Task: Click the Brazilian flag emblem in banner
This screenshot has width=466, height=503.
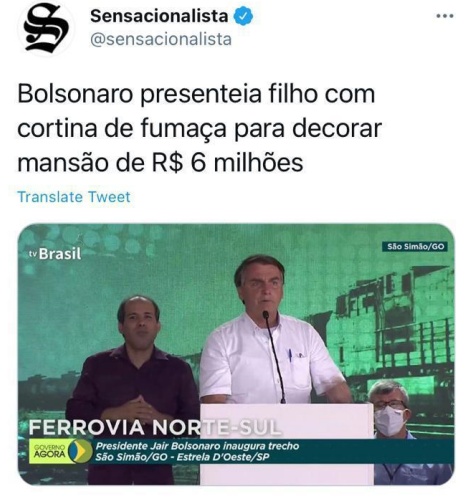Action: tap(80, 451)
